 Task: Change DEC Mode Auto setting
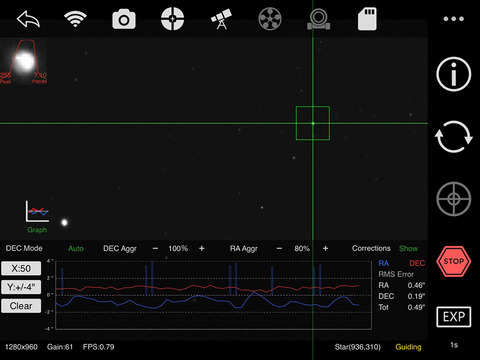tap(76, 249)
